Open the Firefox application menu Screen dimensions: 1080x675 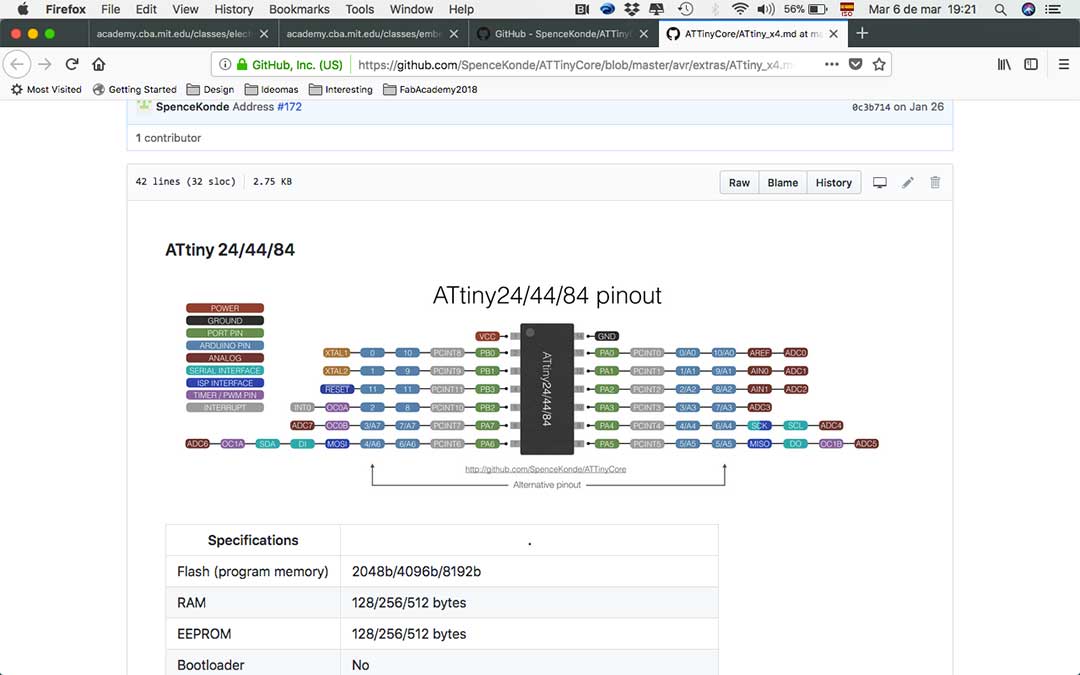point(65,9)
